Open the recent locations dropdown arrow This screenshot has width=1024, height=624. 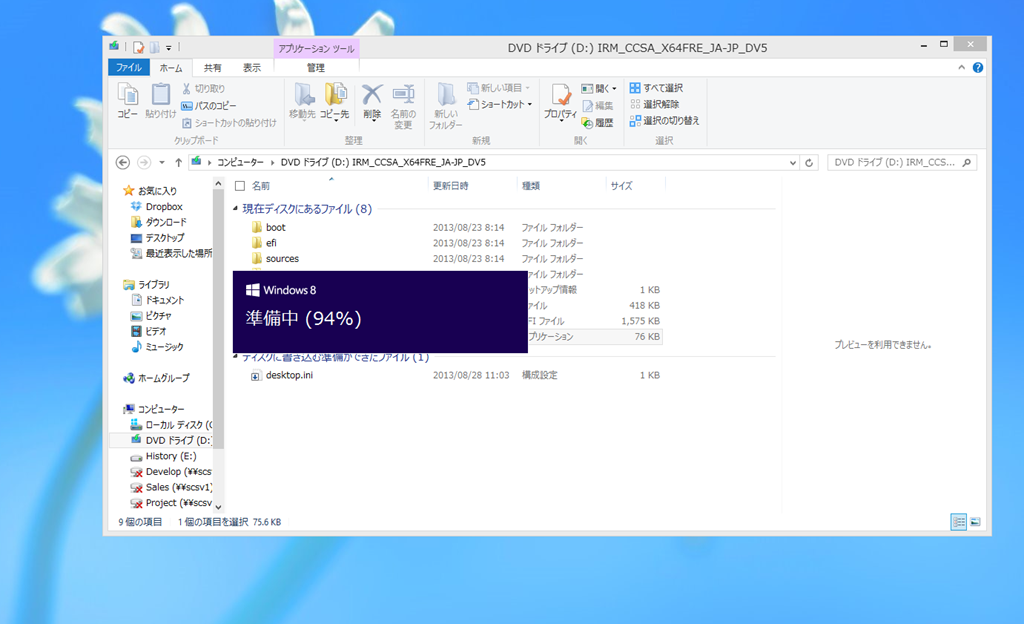162,163
